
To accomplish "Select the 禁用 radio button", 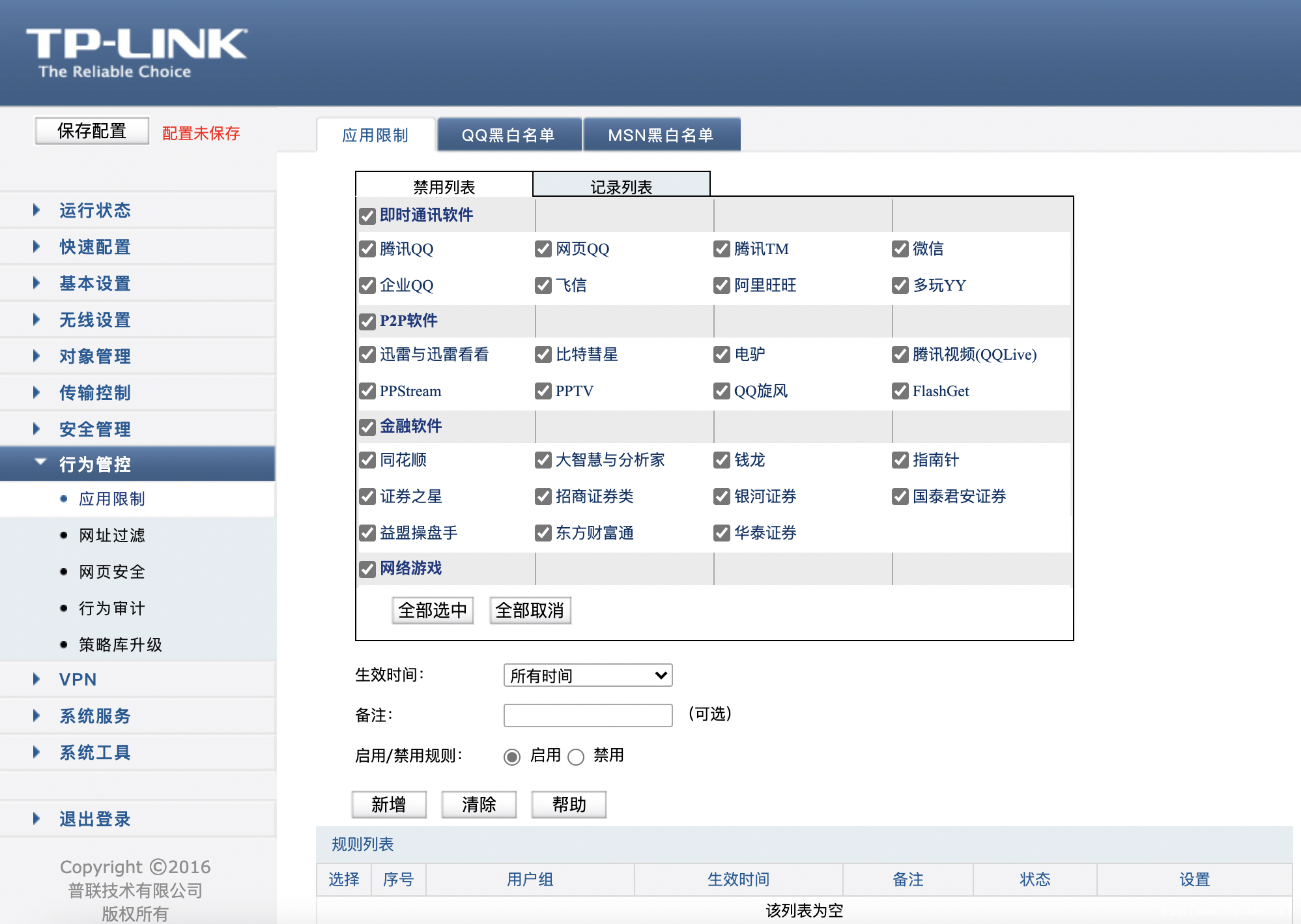I will coord(576,757).
